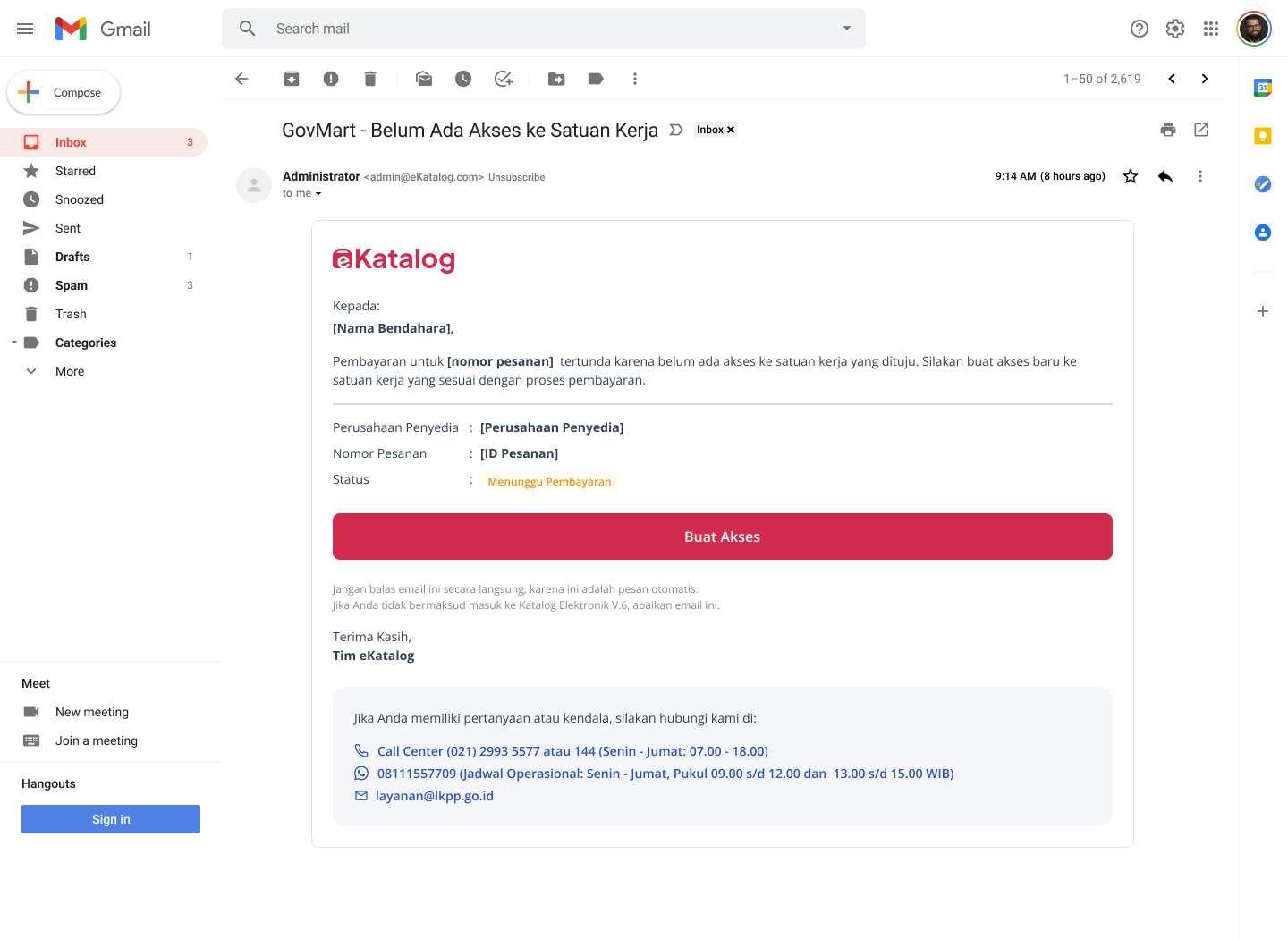This screenshot has width=1288, height=939.
Task: Mark the email as unread
Action: coord(424,79)
